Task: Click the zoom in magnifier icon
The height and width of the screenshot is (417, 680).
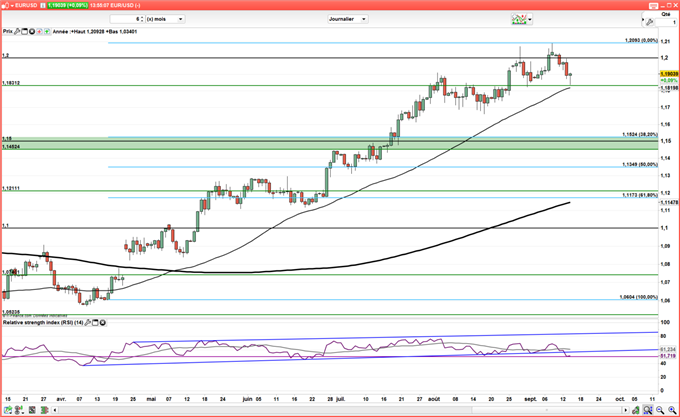Action: click(x=672, y=410)
